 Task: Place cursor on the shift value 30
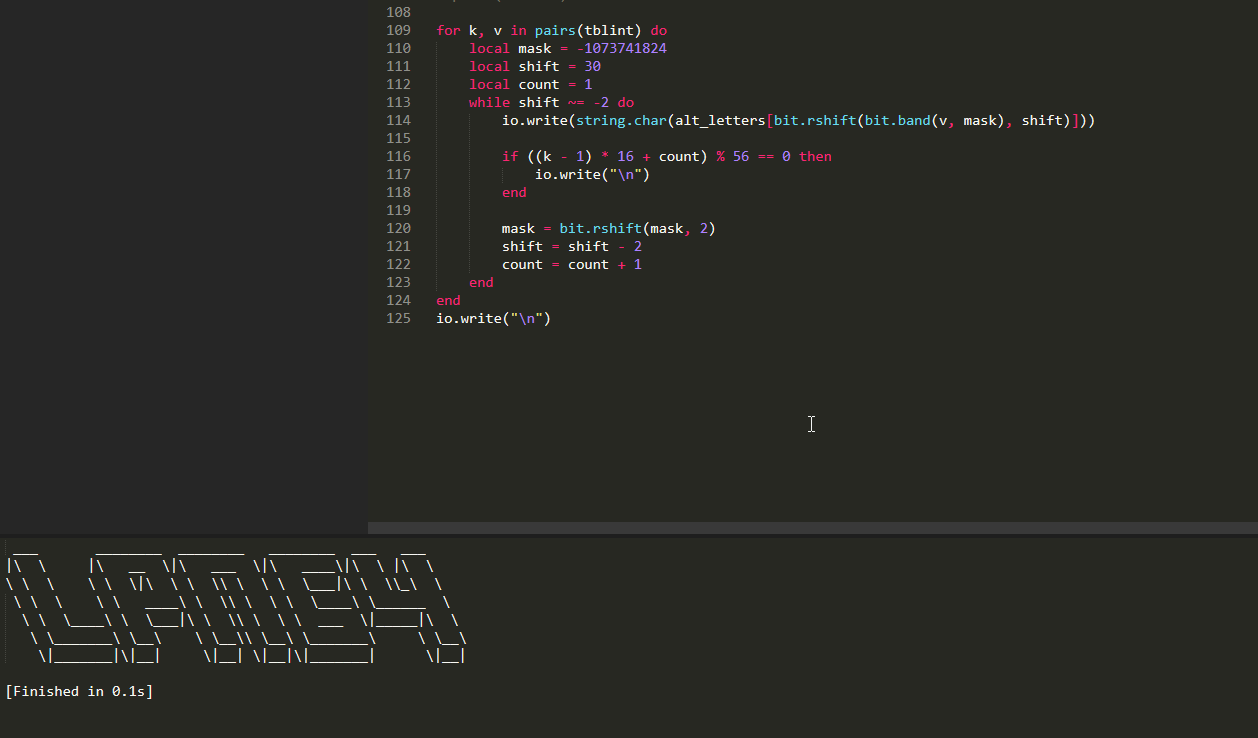coord(592,67)
